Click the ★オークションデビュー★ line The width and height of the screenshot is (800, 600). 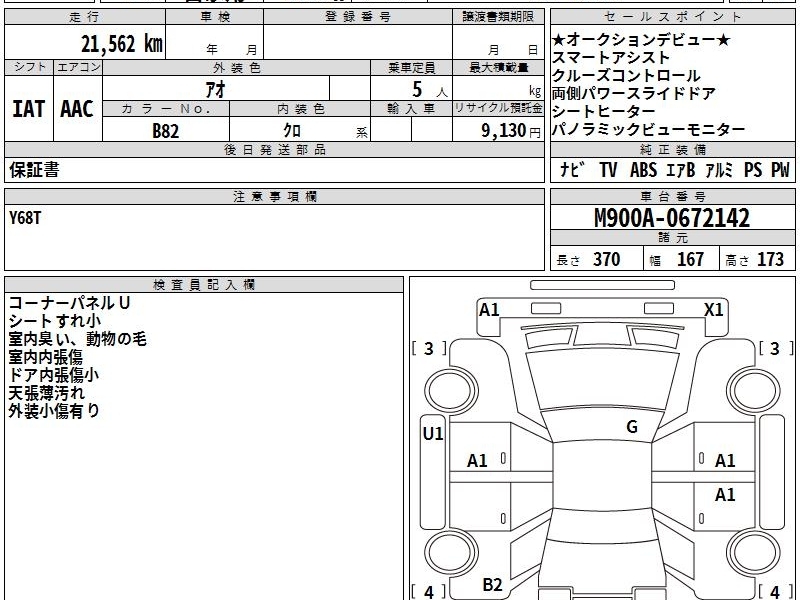coord(641,39)
